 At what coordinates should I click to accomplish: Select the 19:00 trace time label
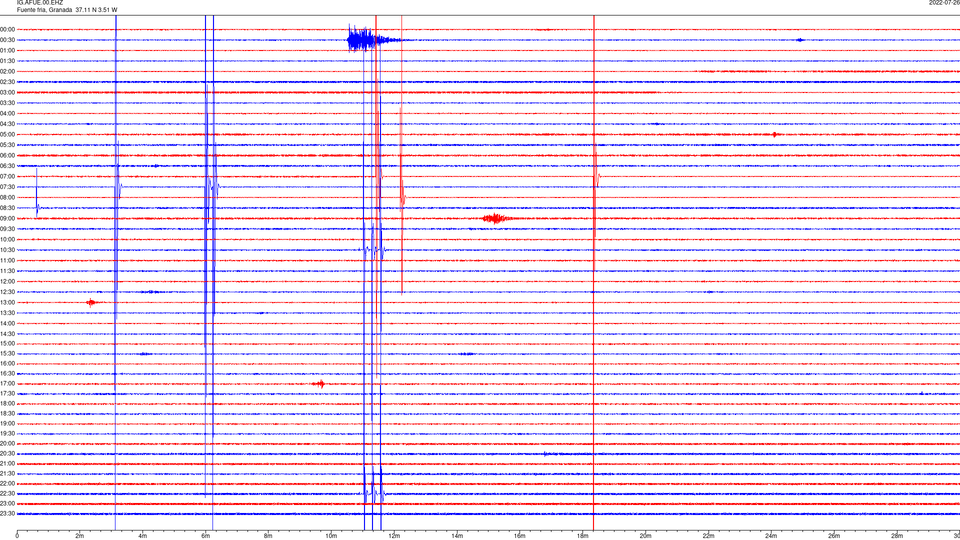click(x=7, y=424)
